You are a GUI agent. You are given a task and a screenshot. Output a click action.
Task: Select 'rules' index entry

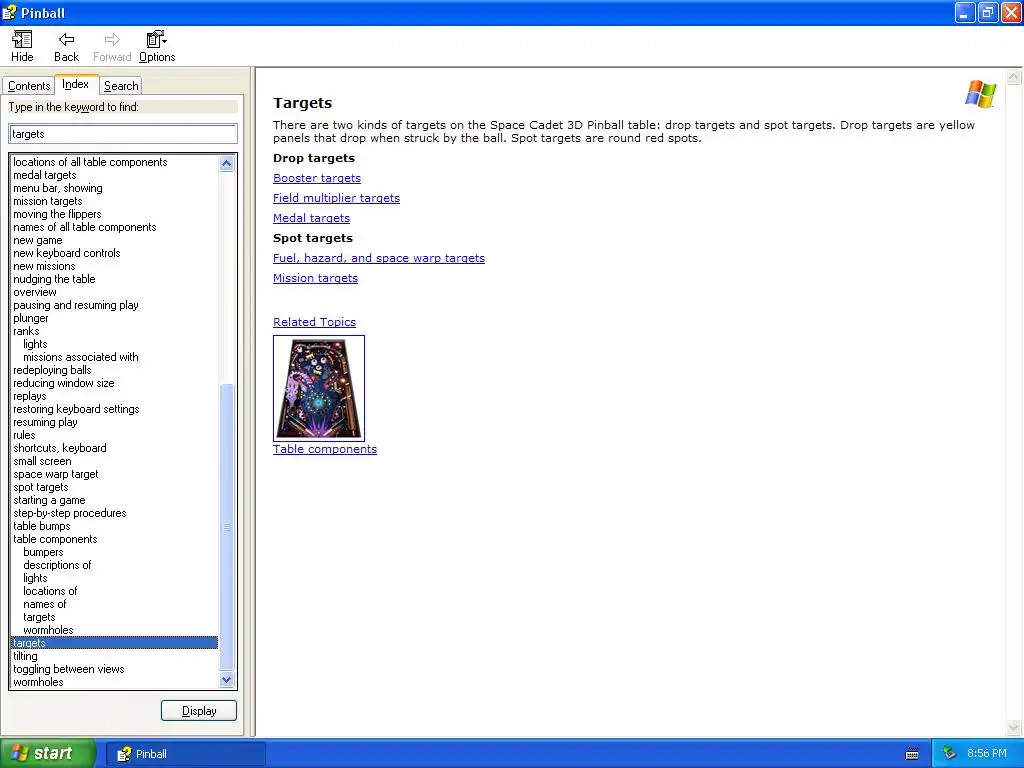[x=24, y=436]
